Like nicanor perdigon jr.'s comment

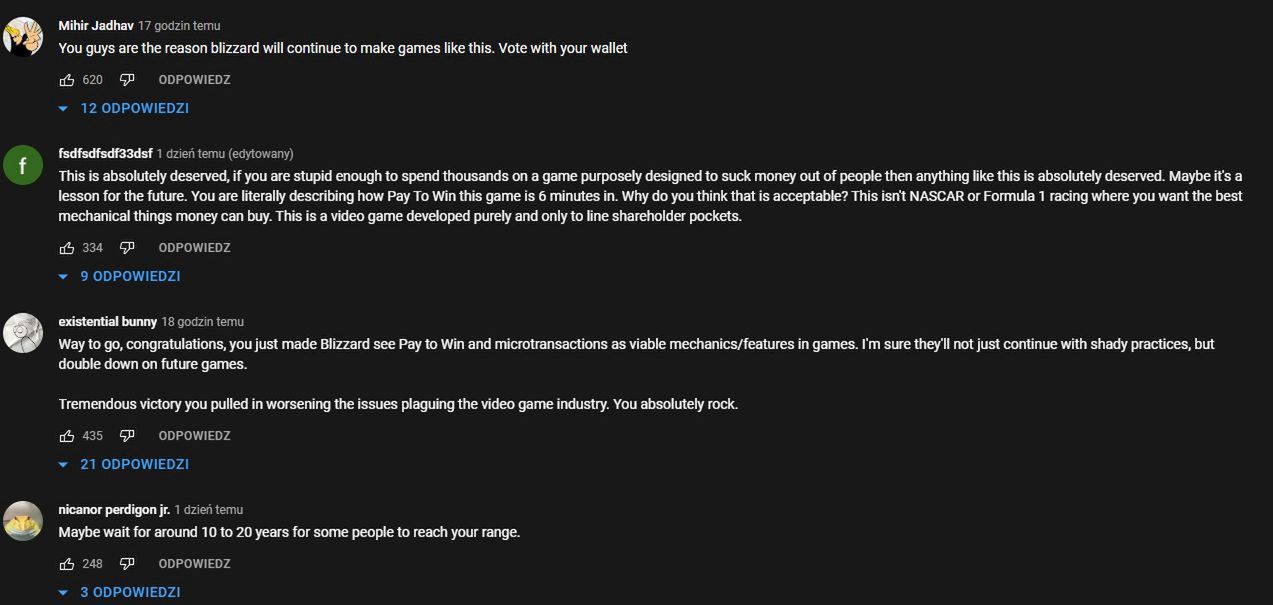(x=67, y=564)
